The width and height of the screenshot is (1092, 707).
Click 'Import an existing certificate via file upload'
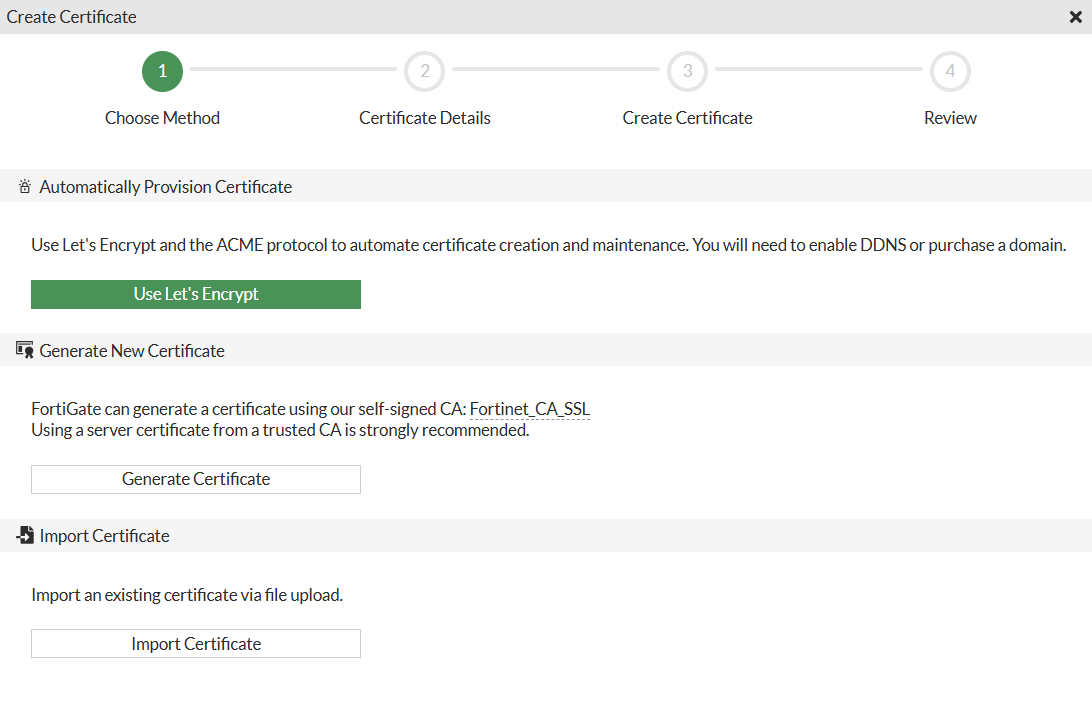point(187,595)
